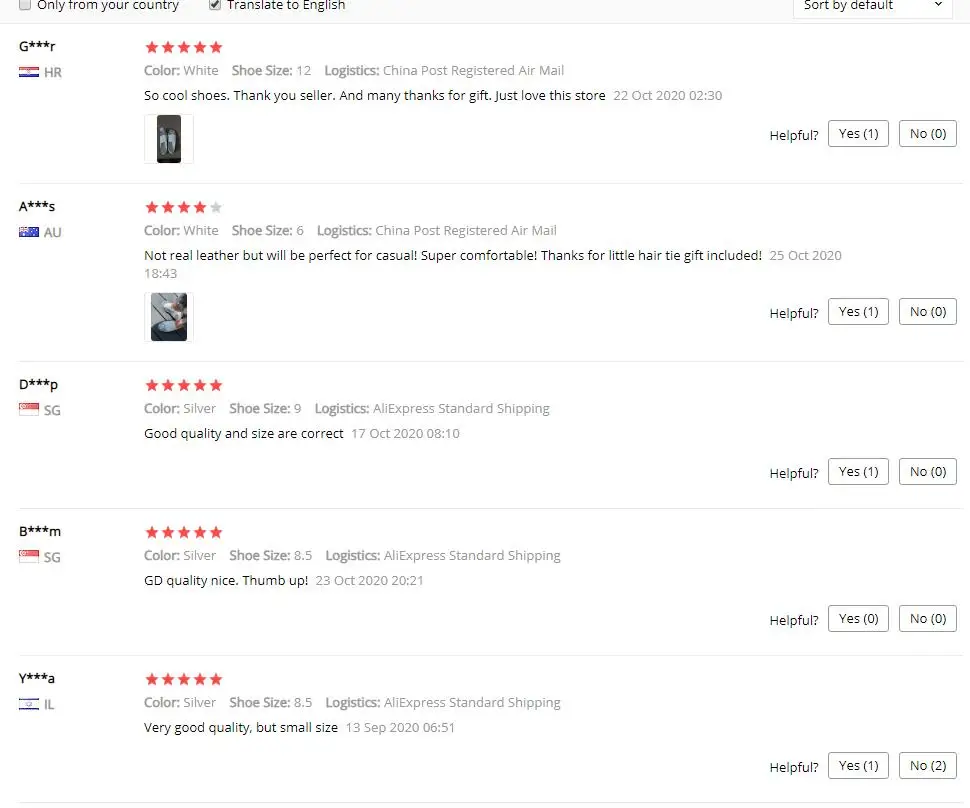Vote No (0) on A***s's review

(927, 312)
